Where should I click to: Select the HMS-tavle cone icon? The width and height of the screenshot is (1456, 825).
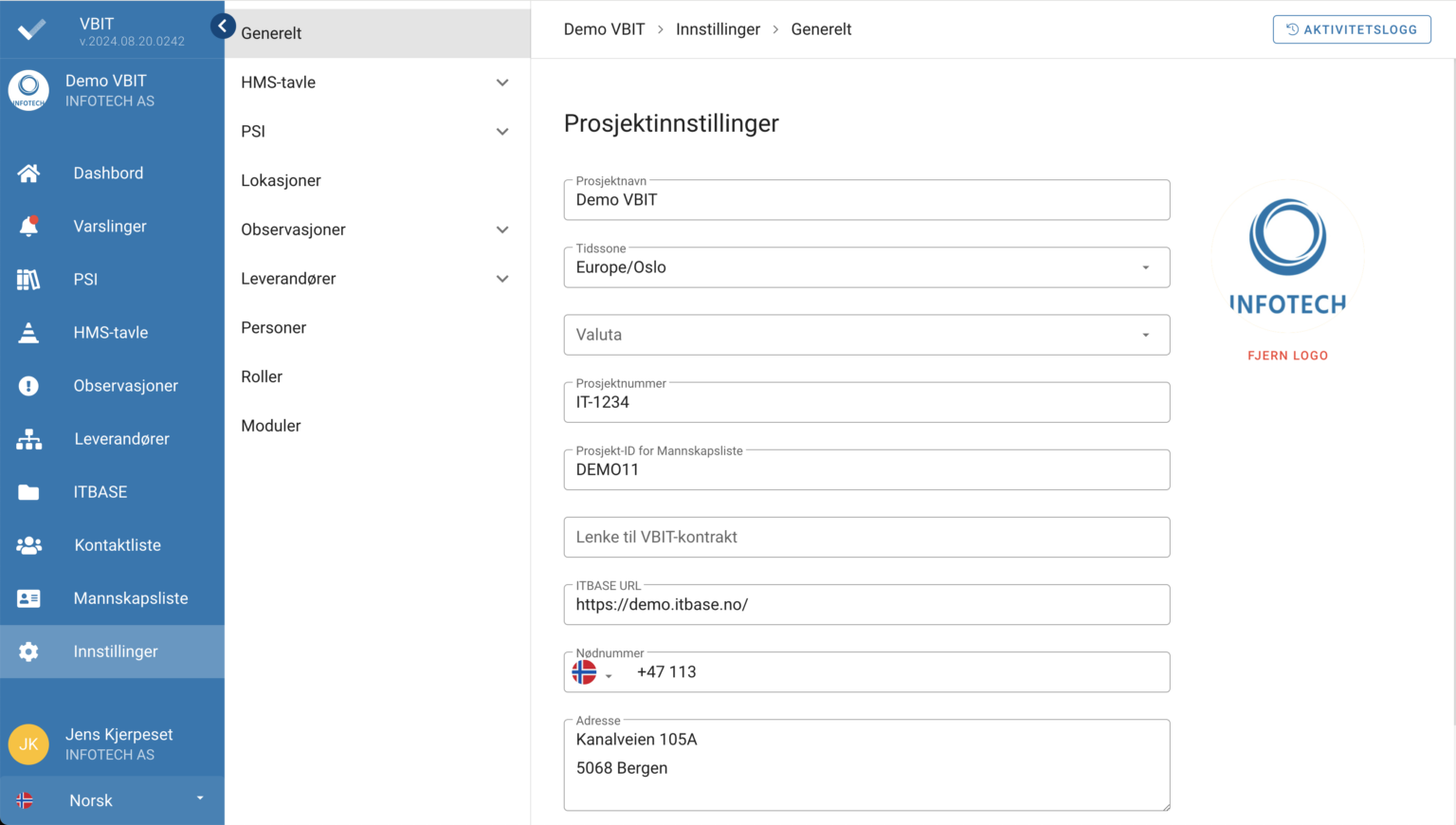point(28,333)
